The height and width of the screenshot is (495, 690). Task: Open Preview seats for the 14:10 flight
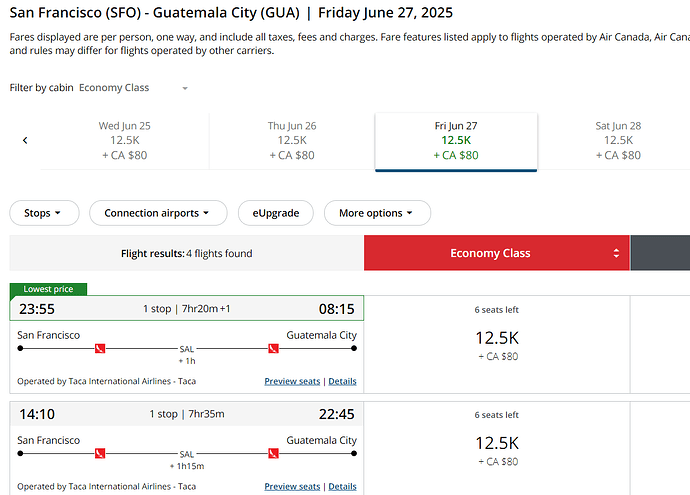pyautogui.click(x=292, y=487)
